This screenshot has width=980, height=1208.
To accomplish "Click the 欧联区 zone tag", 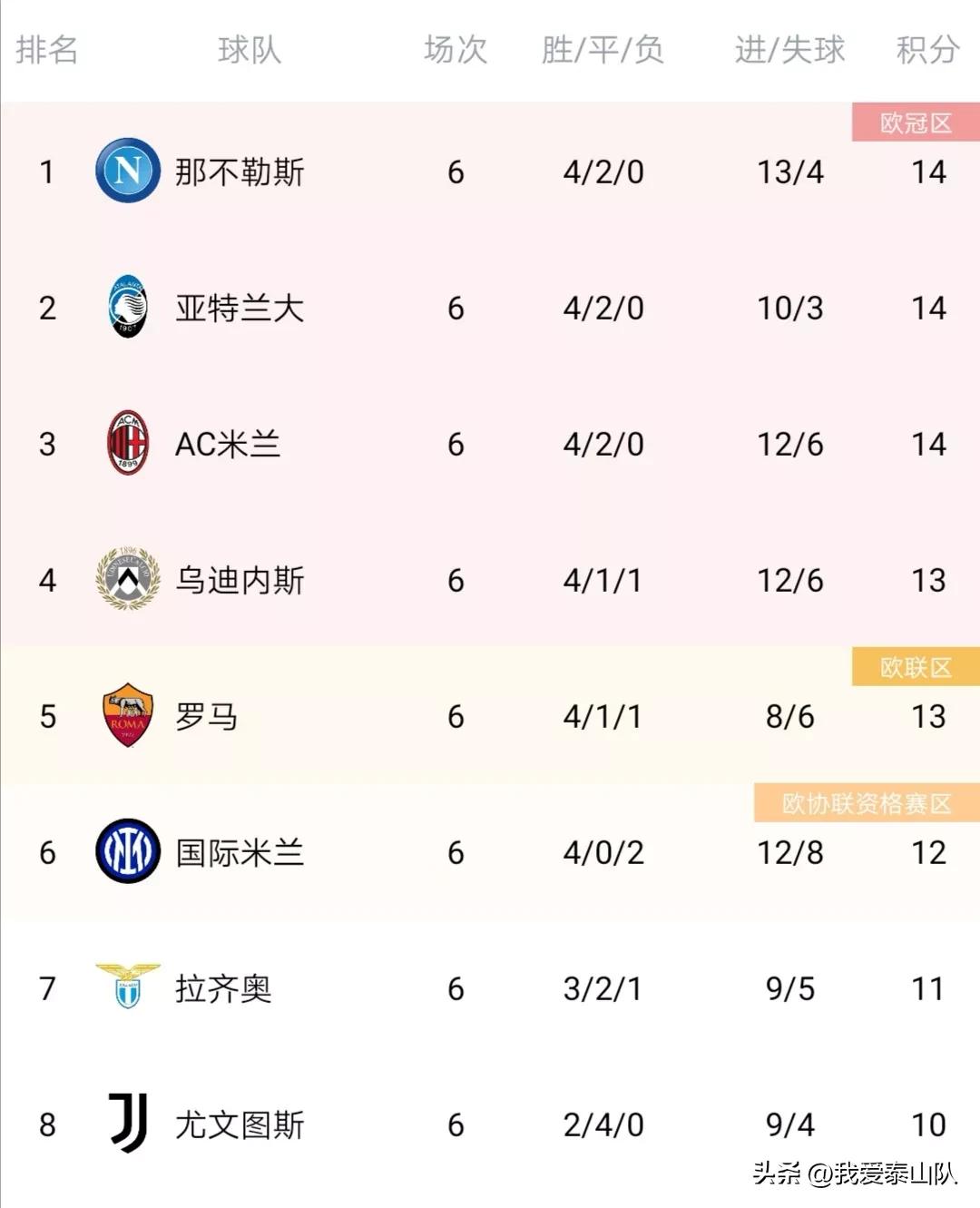I will [916, 667].
